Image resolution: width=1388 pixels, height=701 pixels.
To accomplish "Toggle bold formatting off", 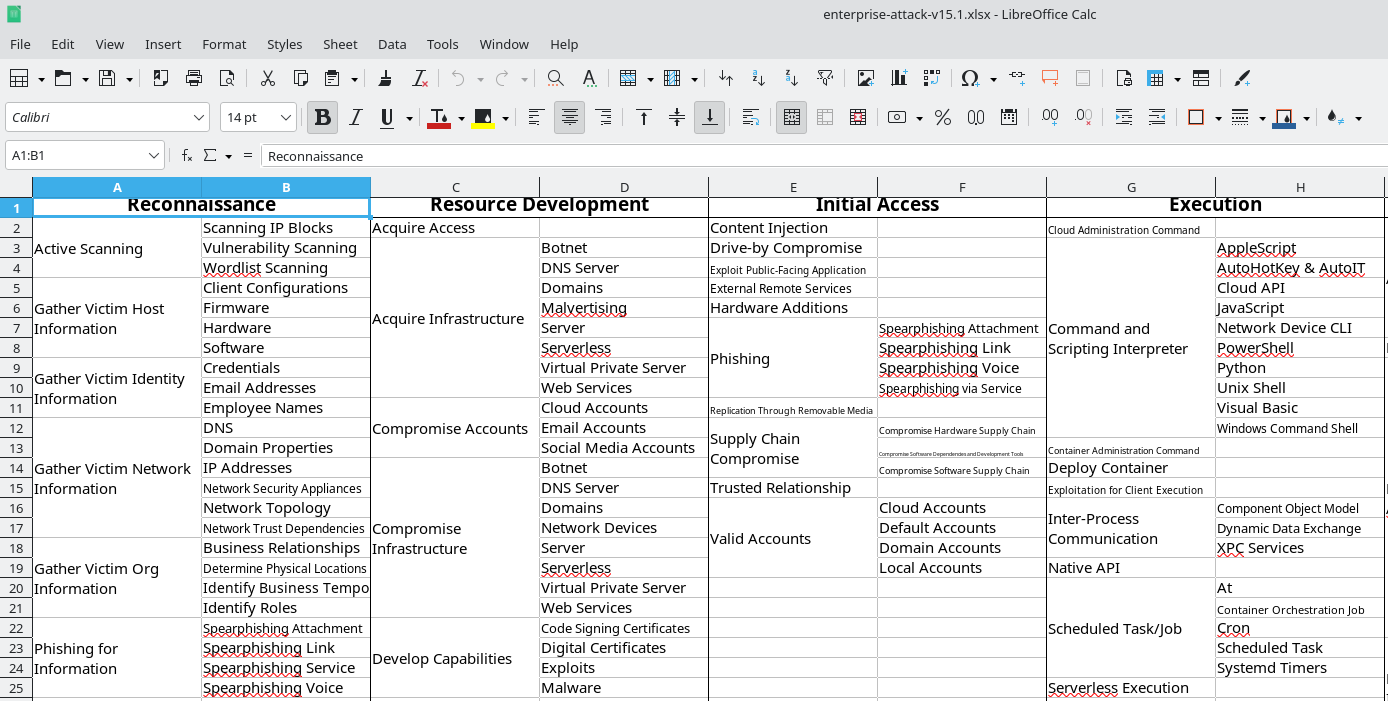I will (x=322, y=117).
